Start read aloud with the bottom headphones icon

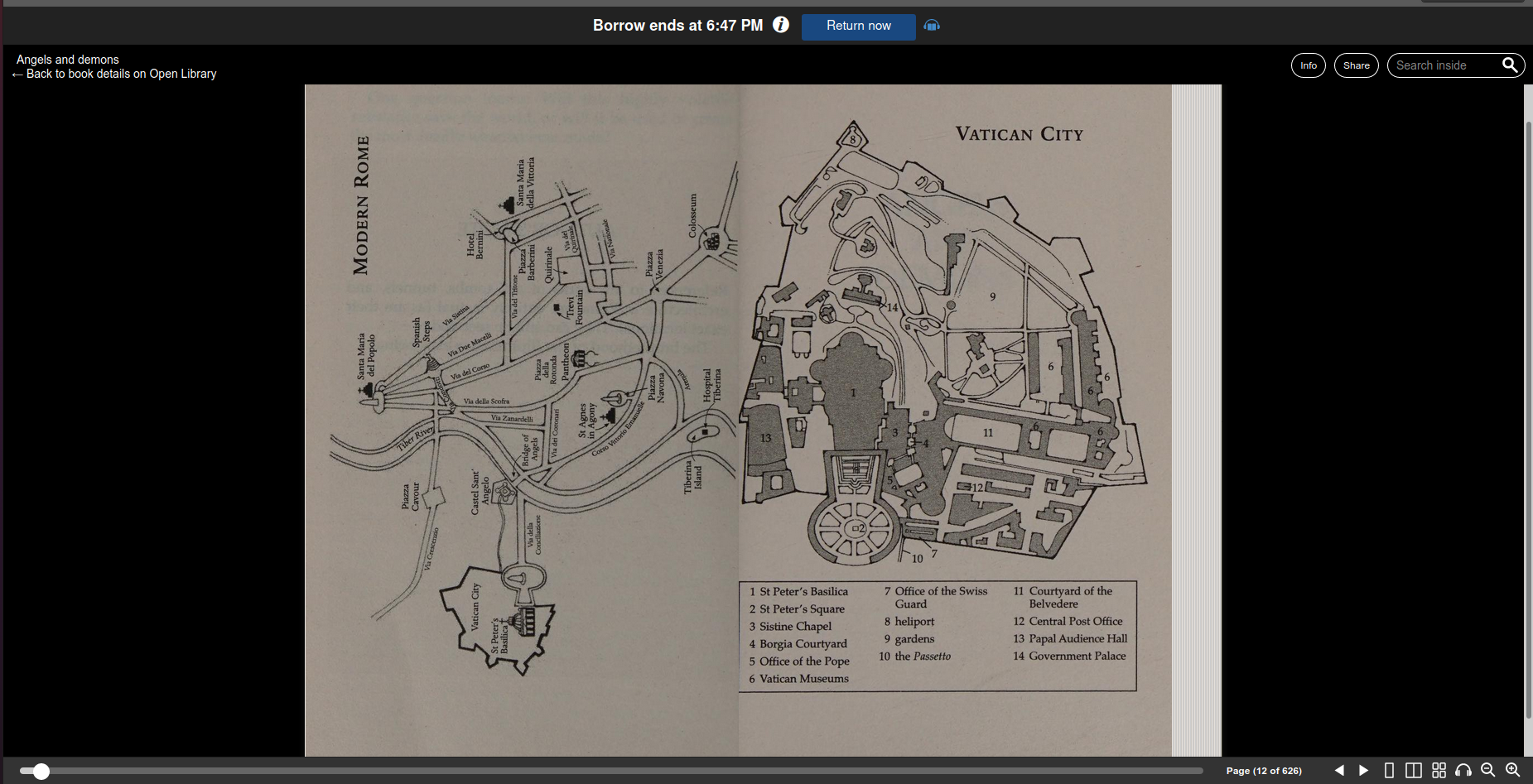point(1463,771)
